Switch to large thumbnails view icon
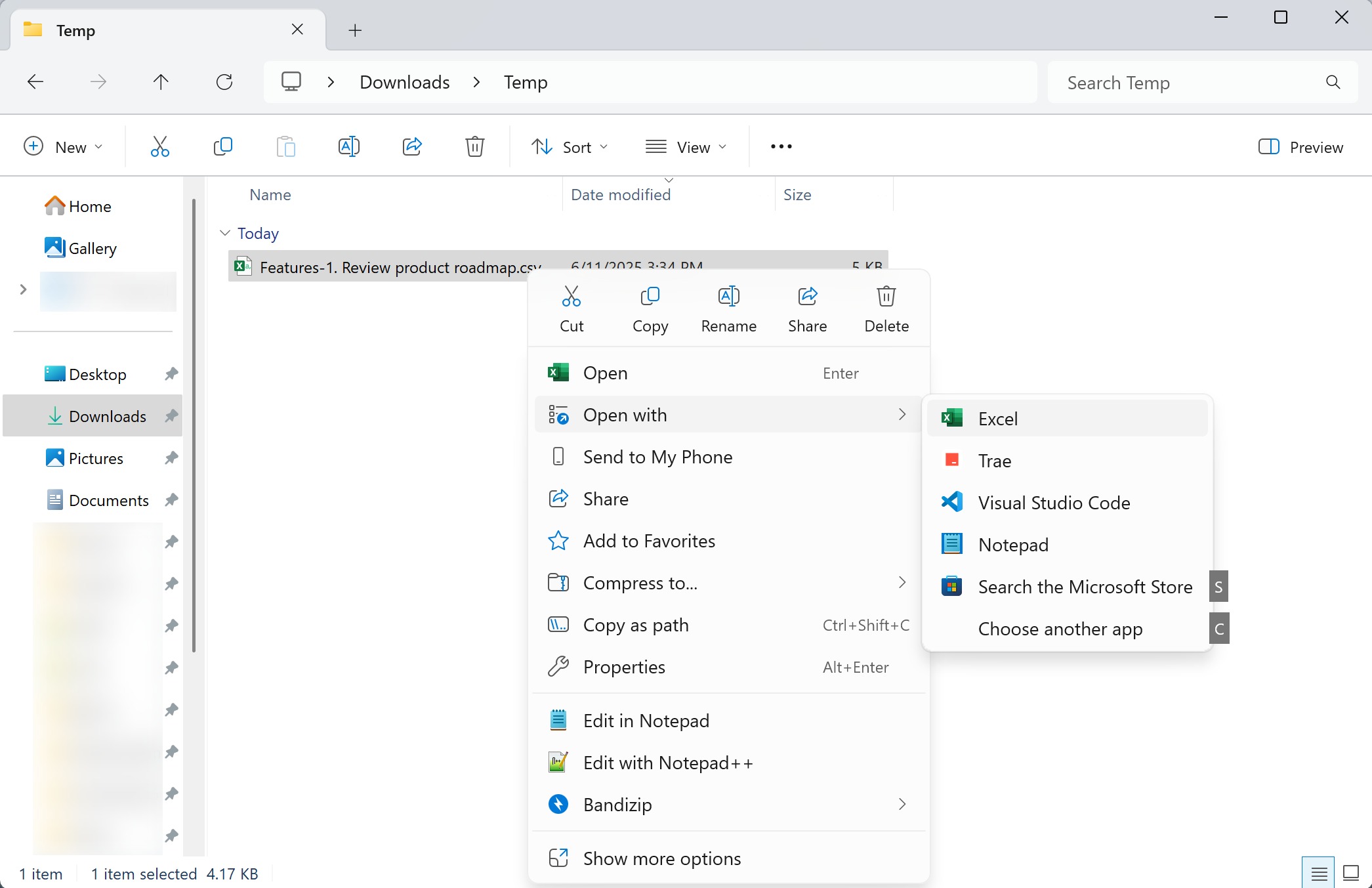The width and height of the screenshot is (1372, 888). click(1351, 873)
